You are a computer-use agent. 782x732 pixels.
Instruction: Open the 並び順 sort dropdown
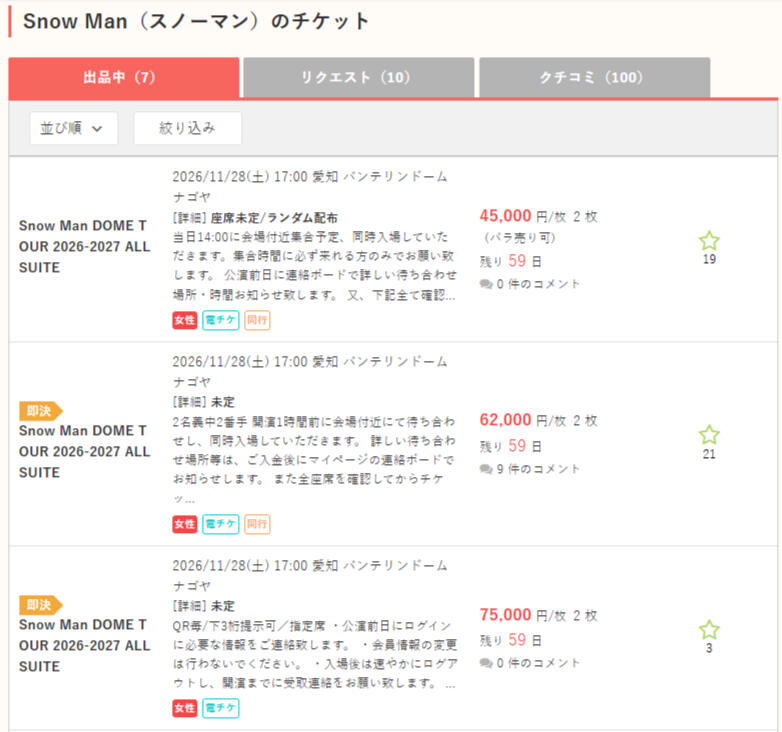[74, 128]
